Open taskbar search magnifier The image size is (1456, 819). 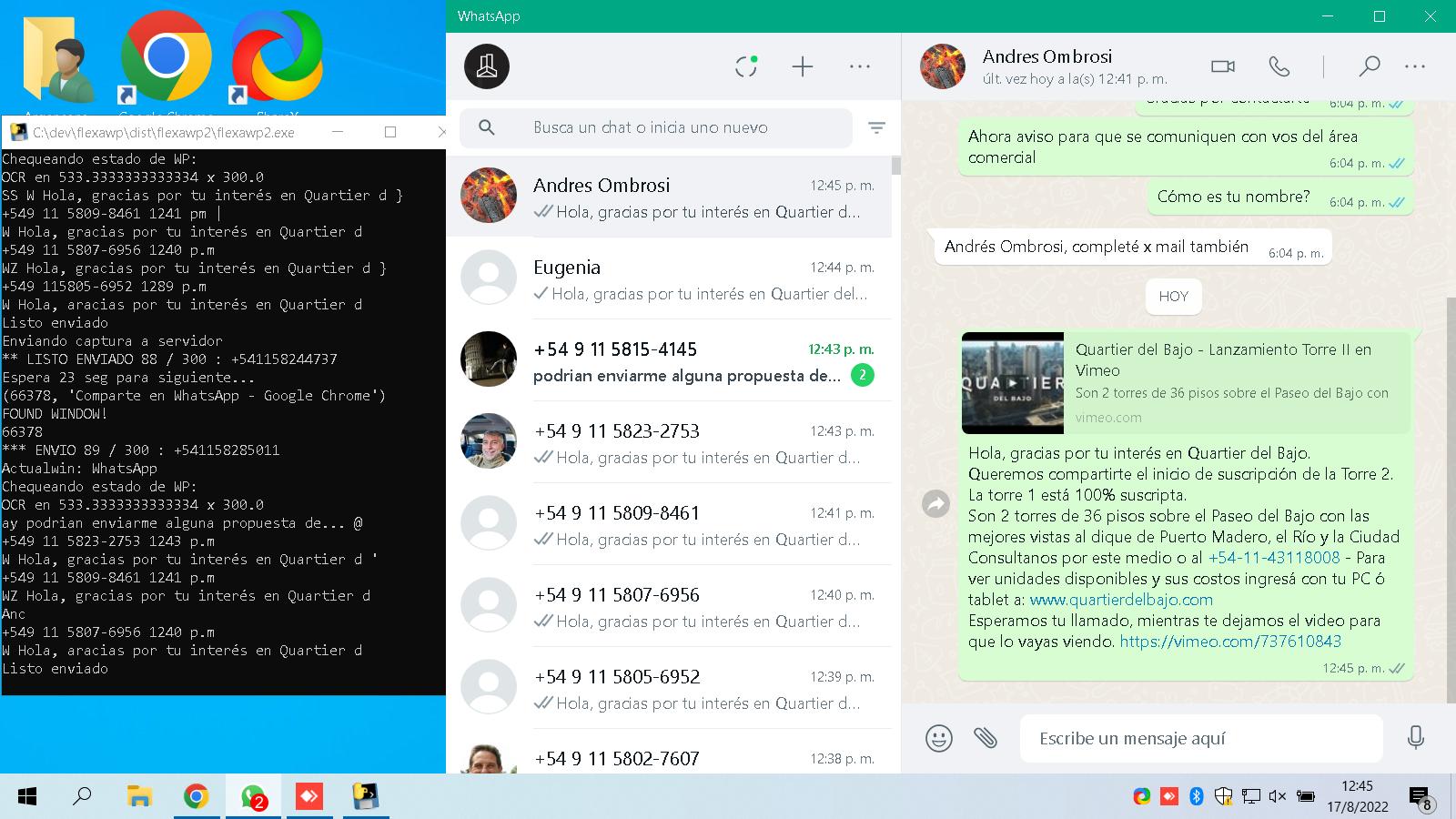[82, 797]
